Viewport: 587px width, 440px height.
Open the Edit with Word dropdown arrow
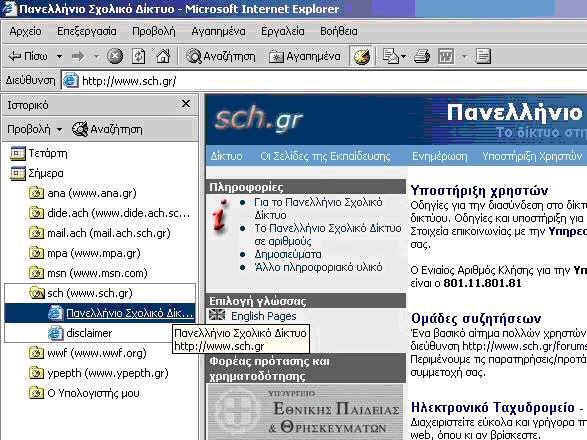pyautogui.click(x=464, y=57)
